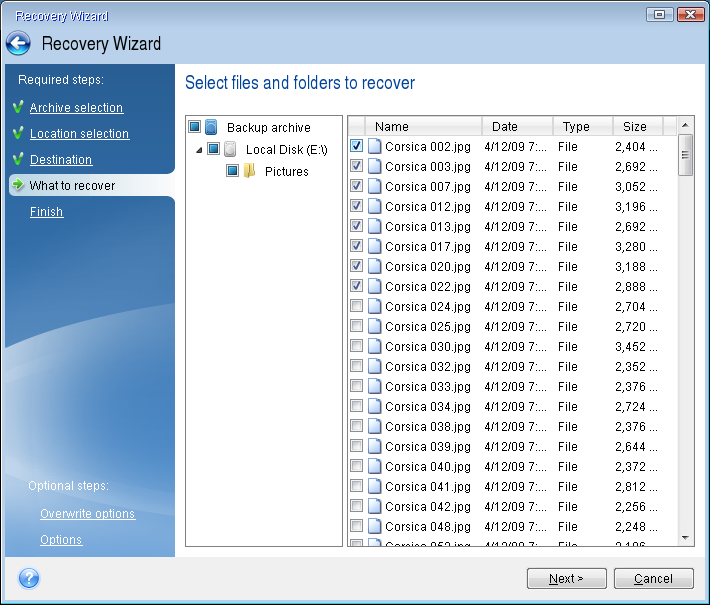Check the Corsica 025.jpg checkbox
Viewport: 710px width, 605px height.
tap(357, 326)
